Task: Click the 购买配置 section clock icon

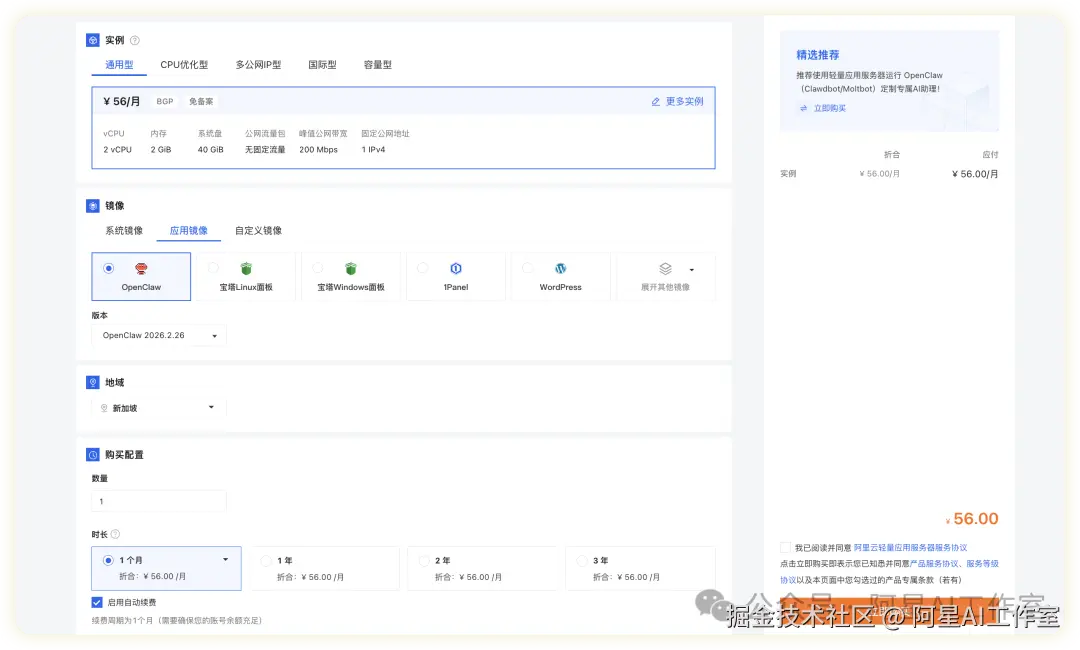Action: click(93, 454)
